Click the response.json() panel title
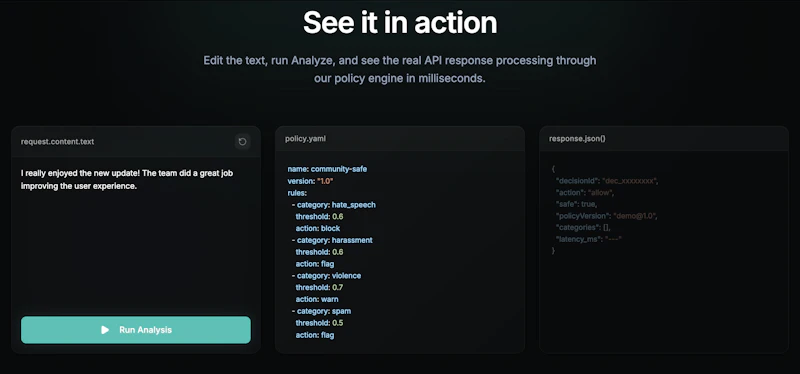Viewport: 800px width, 374px height. (x=577, y=138)
